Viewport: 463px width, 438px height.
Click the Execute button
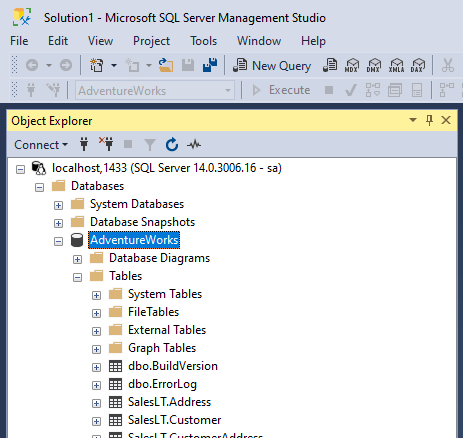coord(281,90)
